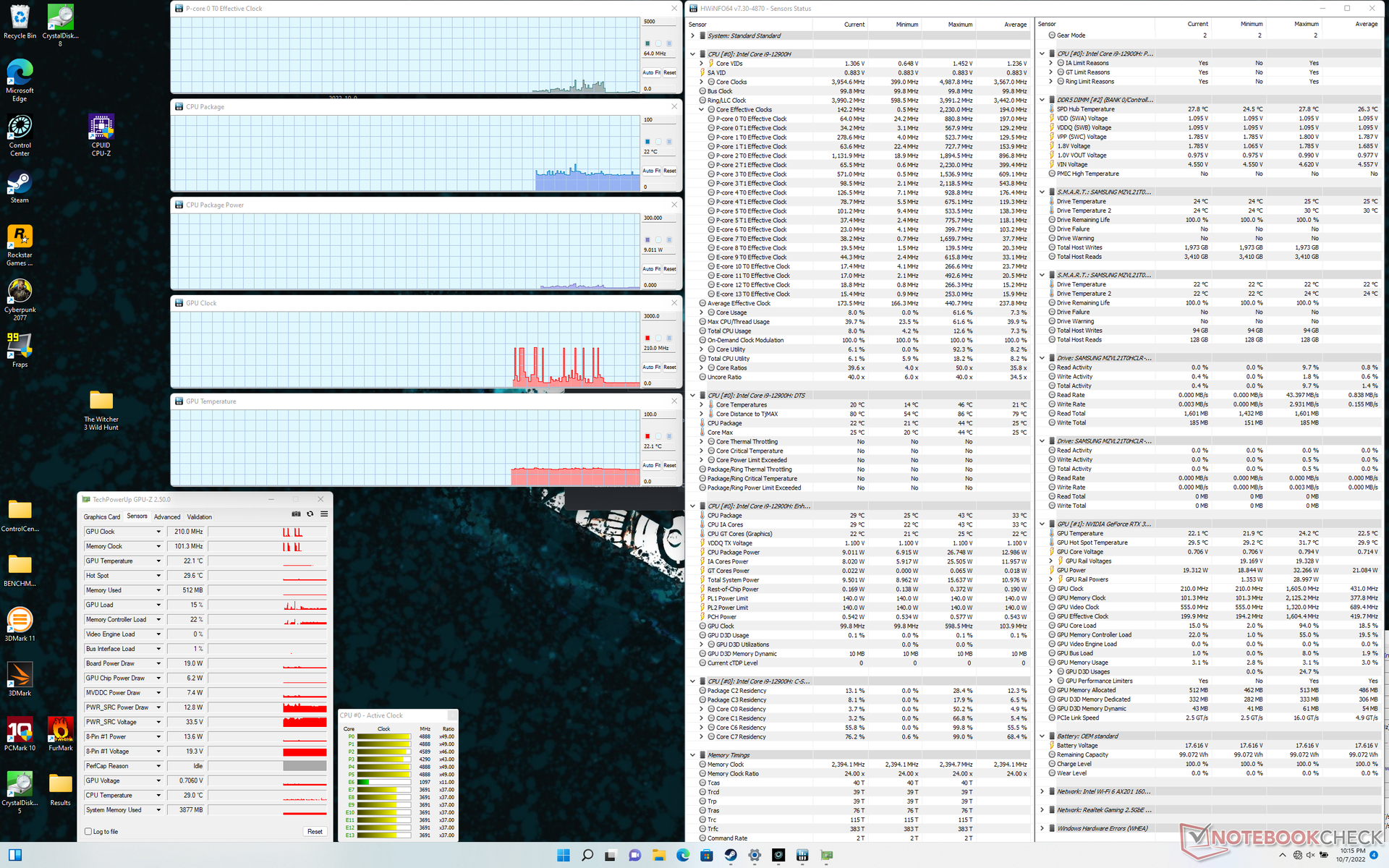Launch 3DMark 11 desktop shortcut

tap(20, 624)
